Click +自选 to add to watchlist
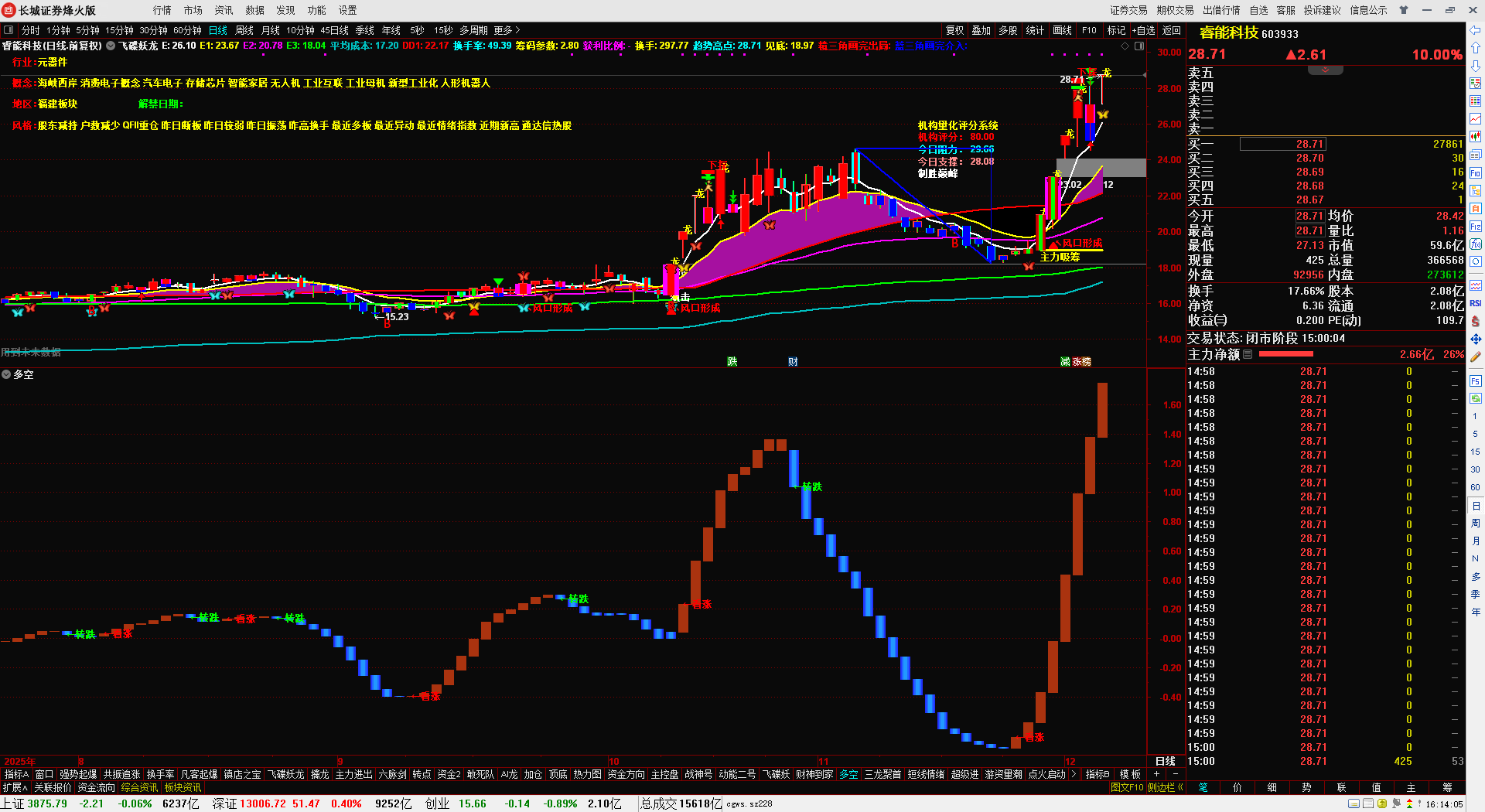 point(1144,30)
